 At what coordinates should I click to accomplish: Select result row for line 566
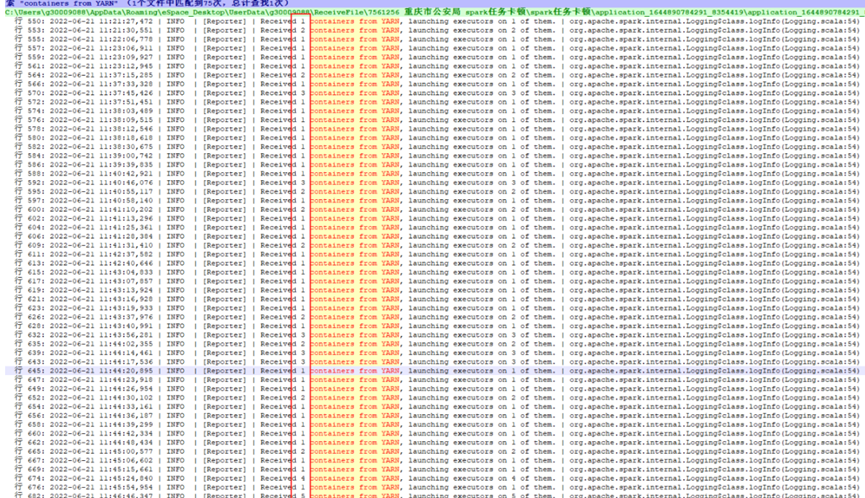click(435, 84)
